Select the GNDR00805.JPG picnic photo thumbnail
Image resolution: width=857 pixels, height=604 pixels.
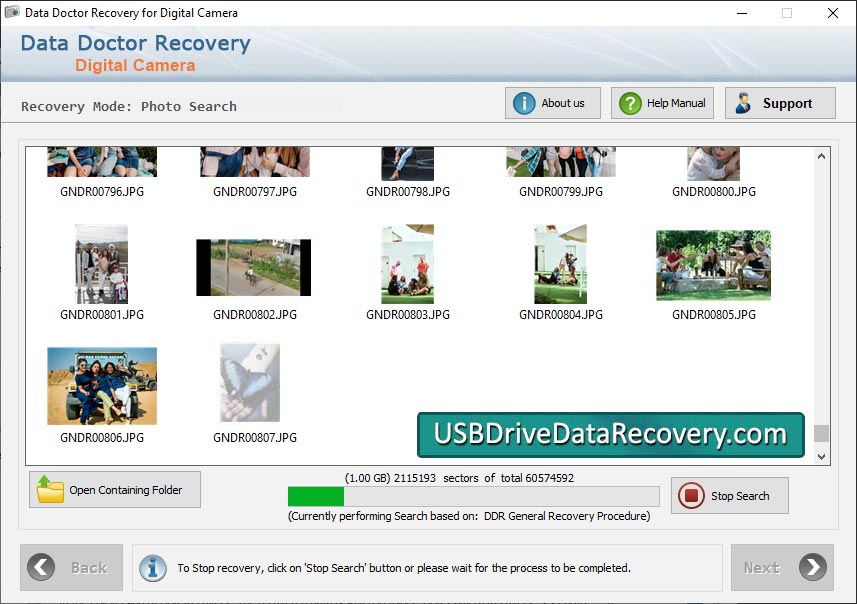coord(713,265)
